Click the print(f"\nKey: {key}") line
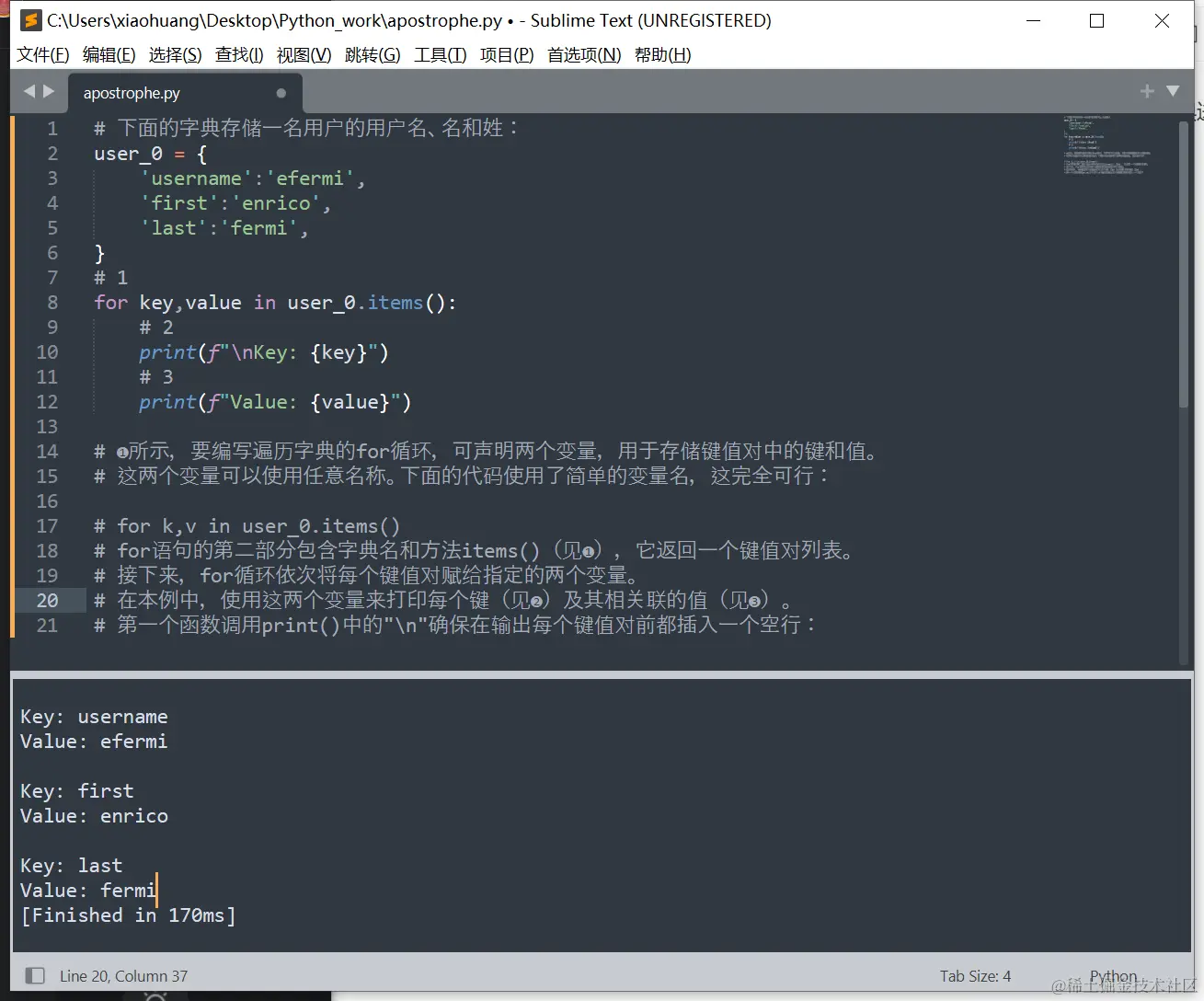The height and width of the screenshot is (1001, 1204). [264, 352]
